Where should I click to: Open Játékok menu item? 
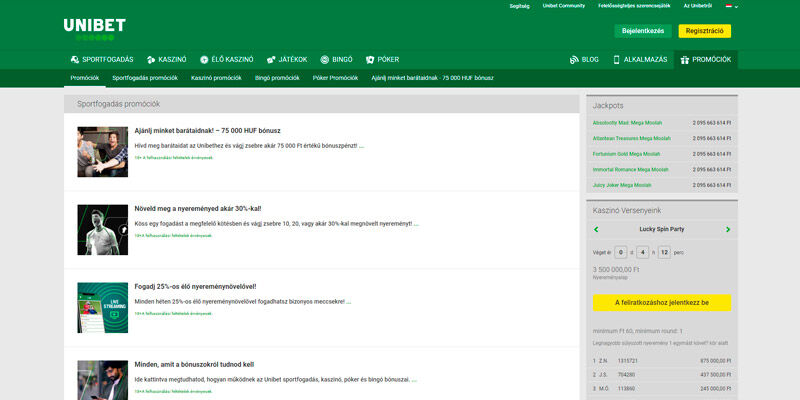(287, 60)
